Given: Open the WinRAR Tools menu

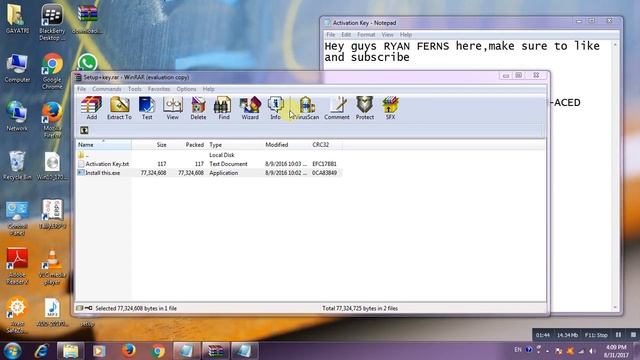Looking at the screenshot, I should 134,89.
